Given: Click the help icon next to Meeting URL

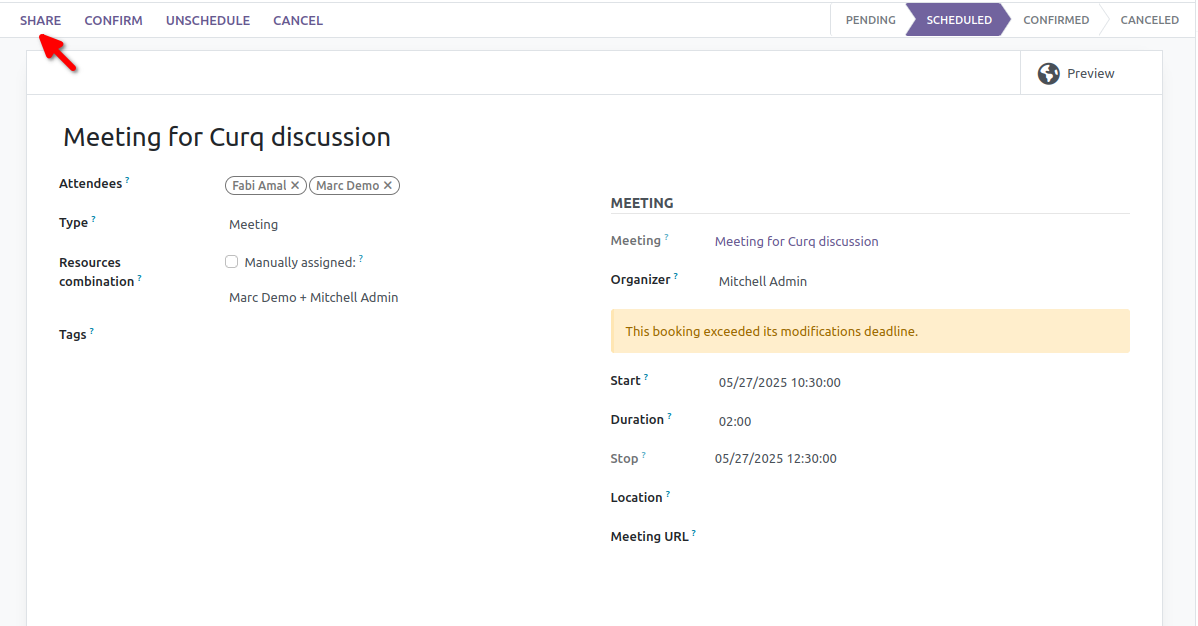Looking at the screenshot, I should click(693, 533).
